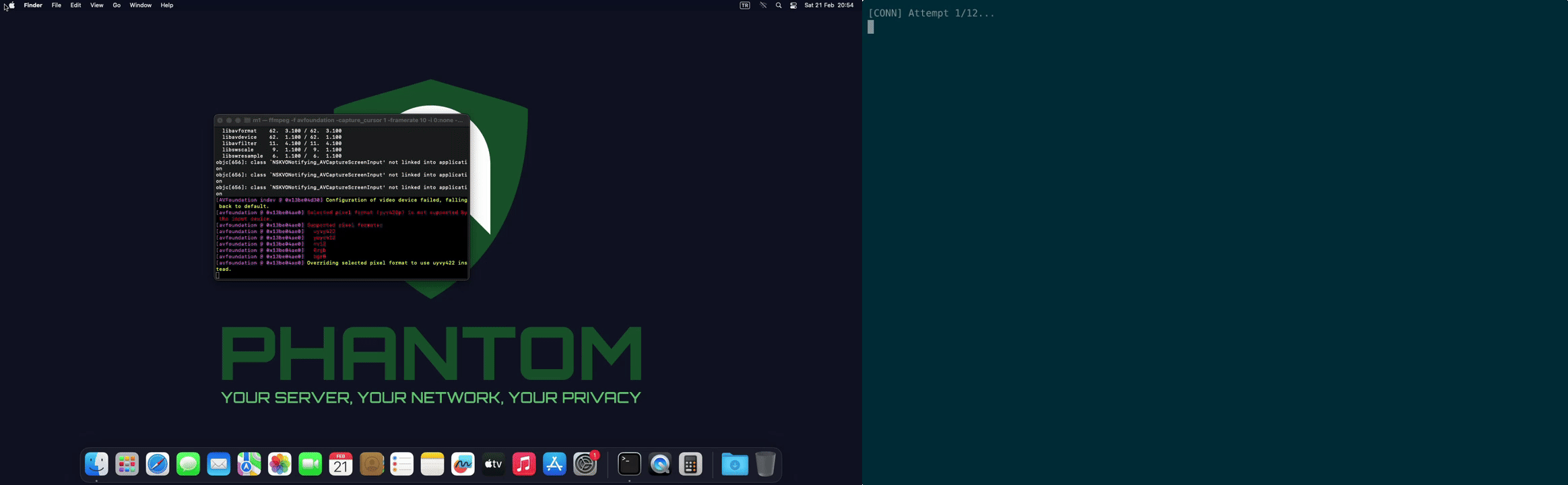Open Launchpad from the dock

click(127, 464)
